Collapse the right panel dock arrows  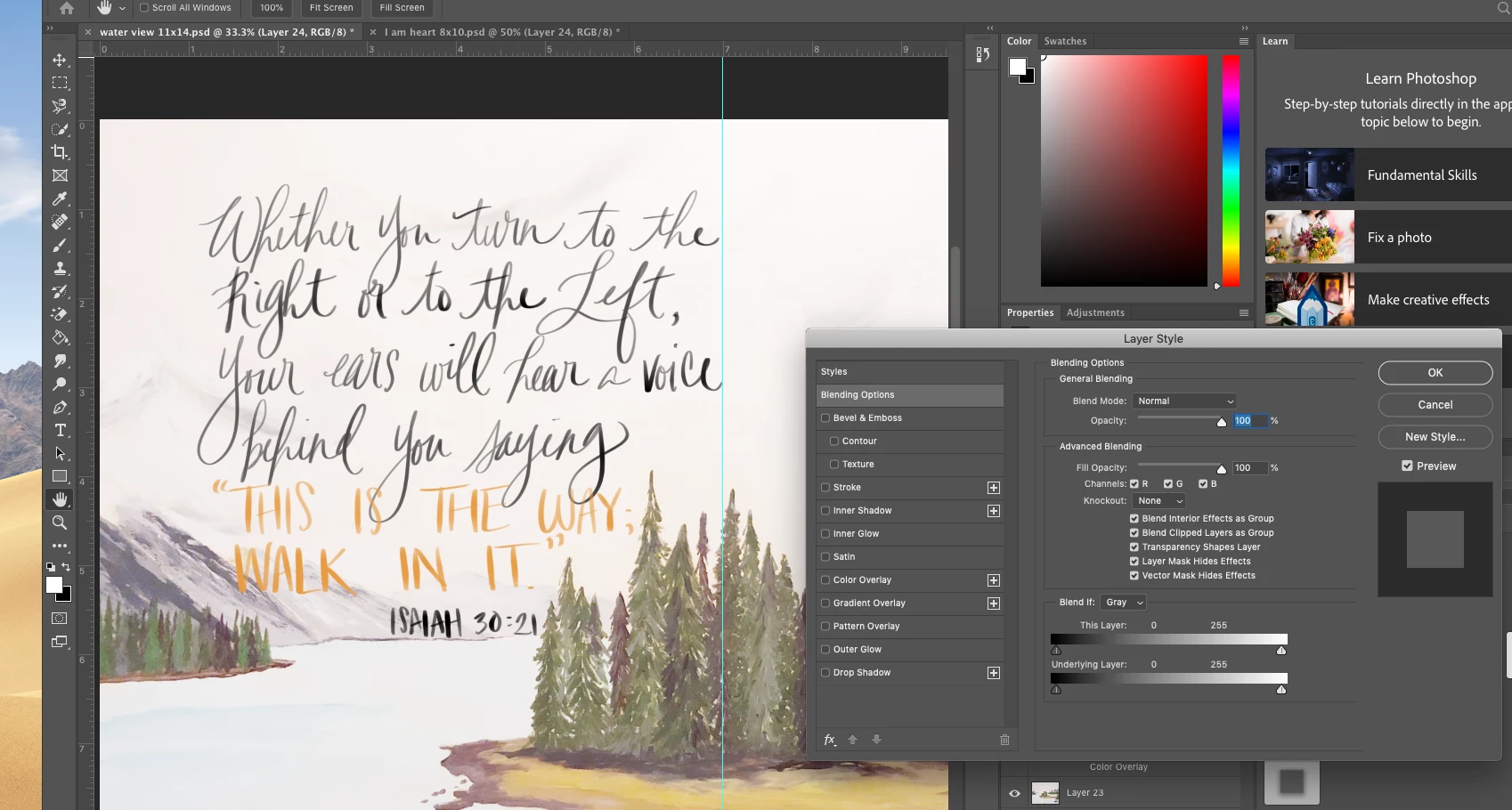pos(1245,28)
